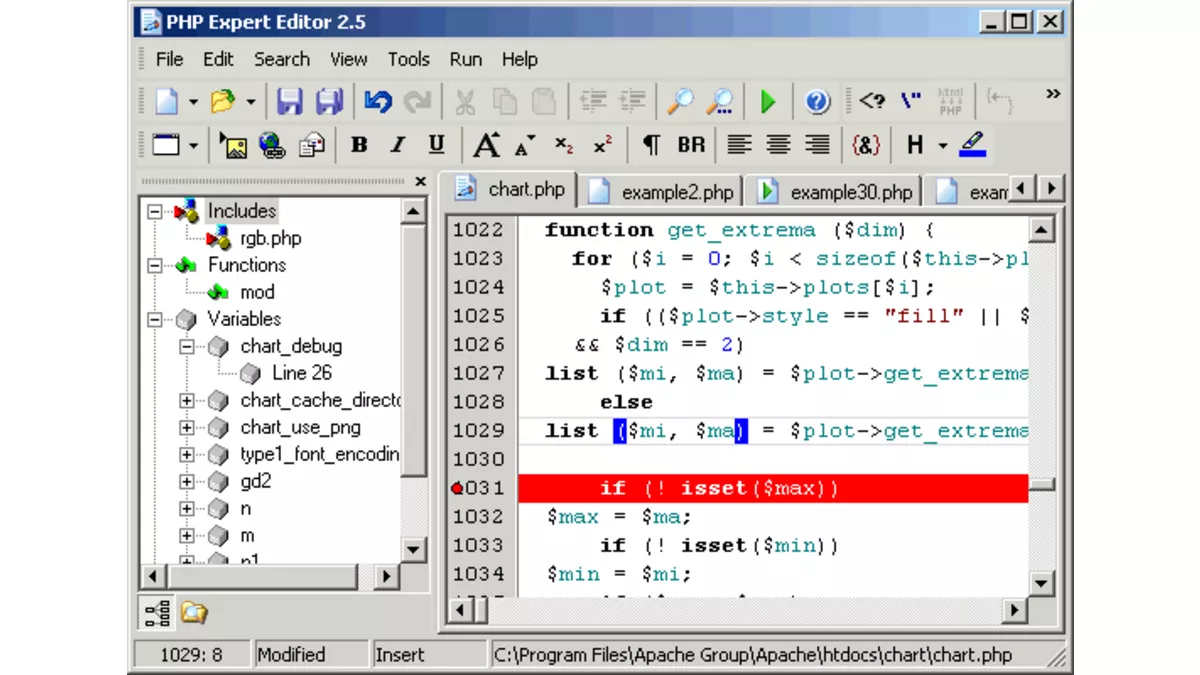Click the Find magnifier icon
Image resolution: width=1200 pixels, height=675 pixels.
point(681,101)
